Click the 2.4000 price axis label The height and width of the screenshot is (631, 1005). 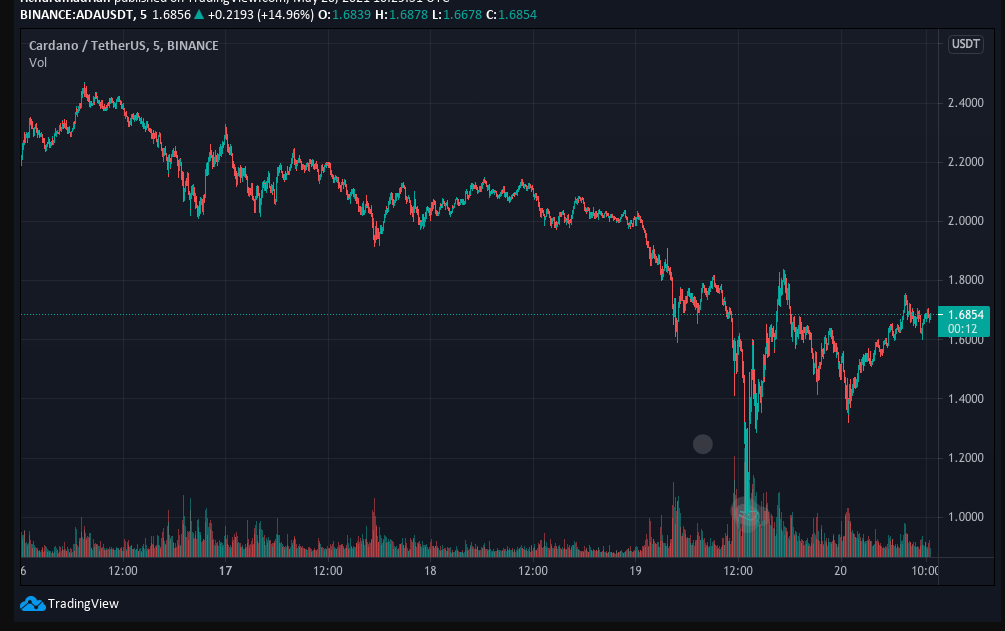pos(965,103)
